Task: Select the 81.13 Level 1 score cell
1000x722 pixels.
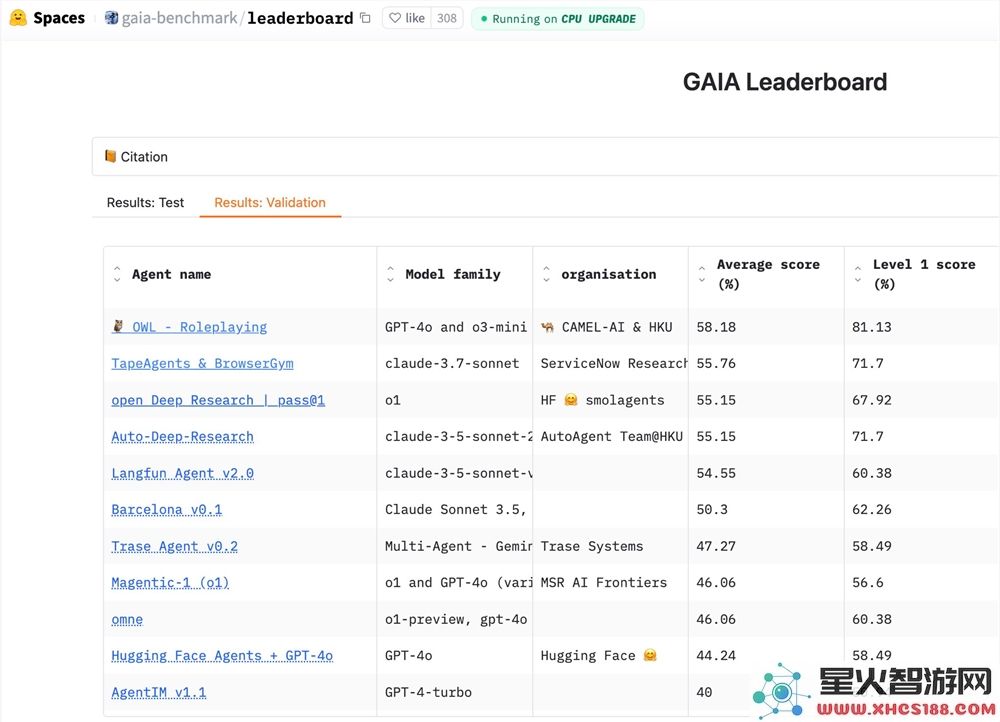Action: coord(922,327)
